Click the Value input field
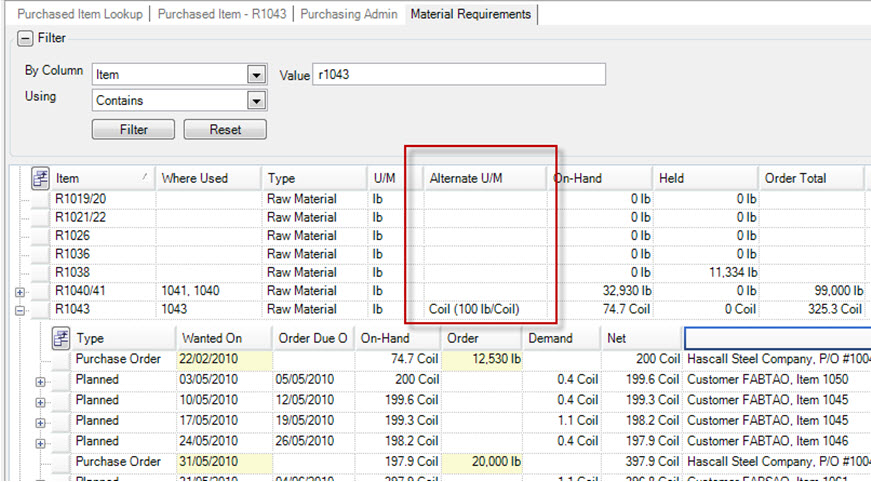Screen dimensions: 871x482 tap(460, 75)
